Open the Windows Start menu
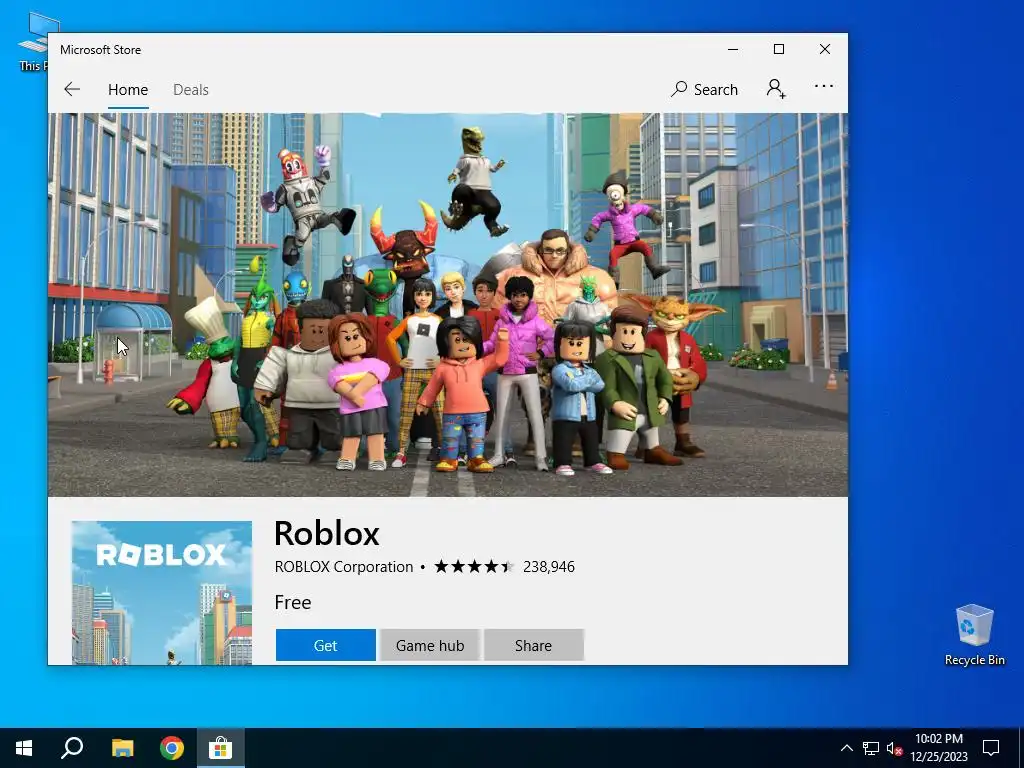 [24, 748]
